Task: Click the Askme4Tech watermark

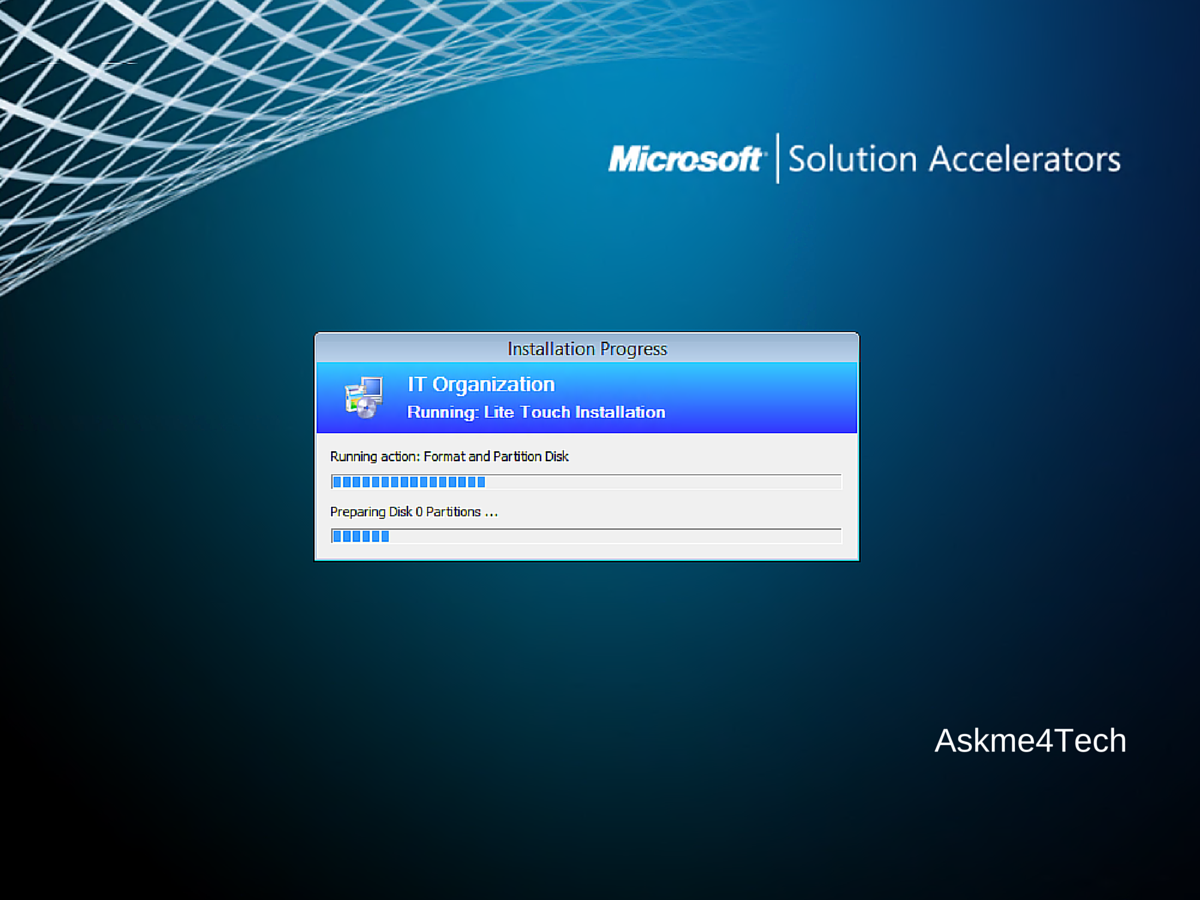Action: (1030, 741)
